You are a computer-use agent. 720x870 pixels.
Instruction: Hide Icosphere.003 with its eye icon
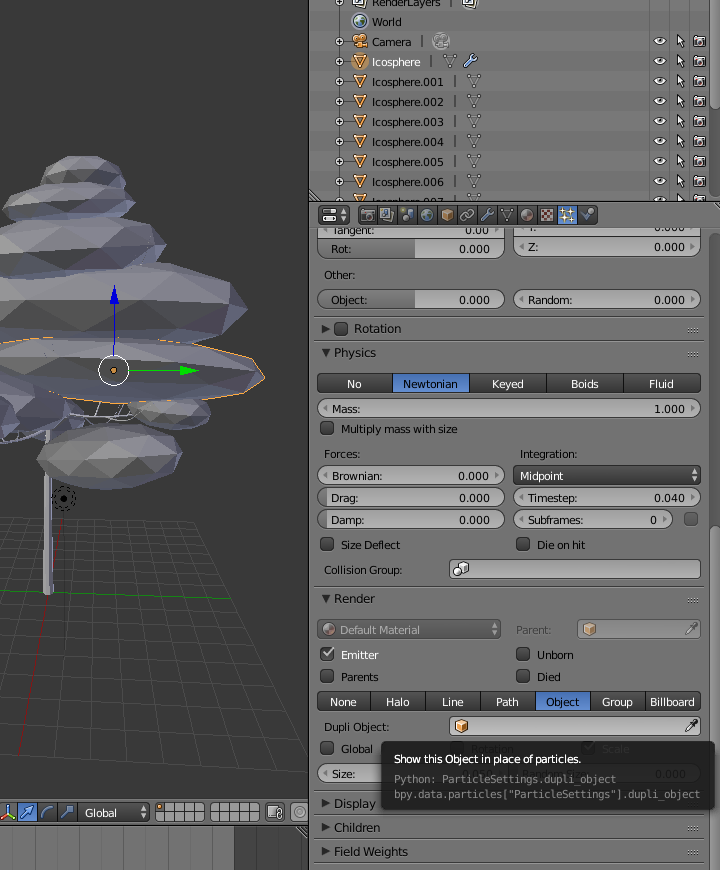[x=660, y=122]
